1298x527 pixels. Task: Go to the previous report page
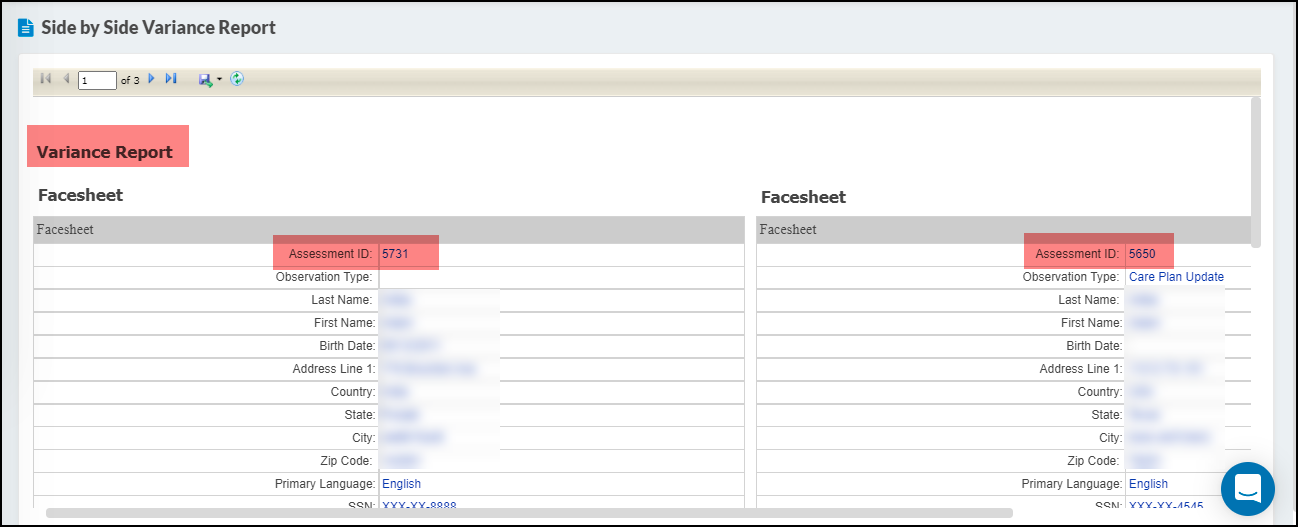[x=66, y=79]
